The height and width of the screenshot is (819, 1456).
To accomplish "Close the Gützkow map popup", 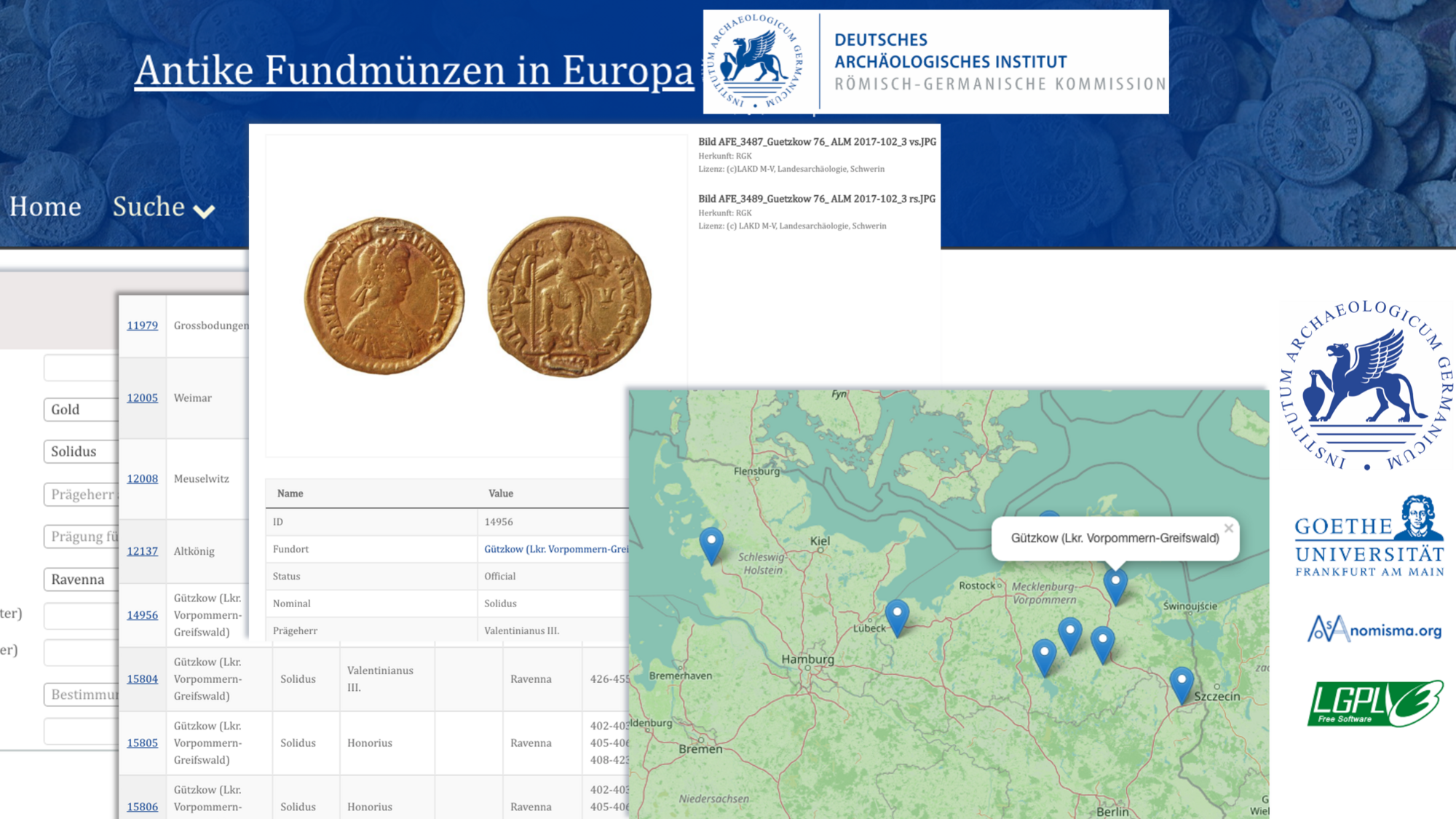I will (1229, 528).
